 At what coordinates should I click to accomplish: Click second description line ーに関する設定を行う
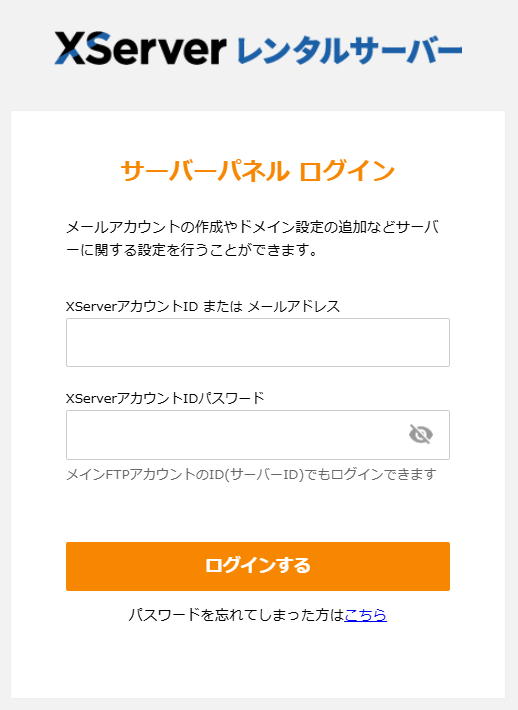[192, 250]
